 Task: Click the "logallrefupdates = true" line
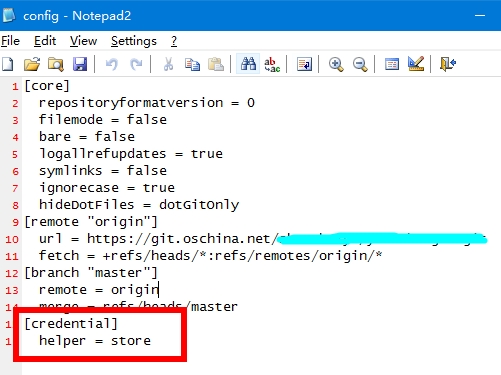pyautogui.click(x=131, y=154)
